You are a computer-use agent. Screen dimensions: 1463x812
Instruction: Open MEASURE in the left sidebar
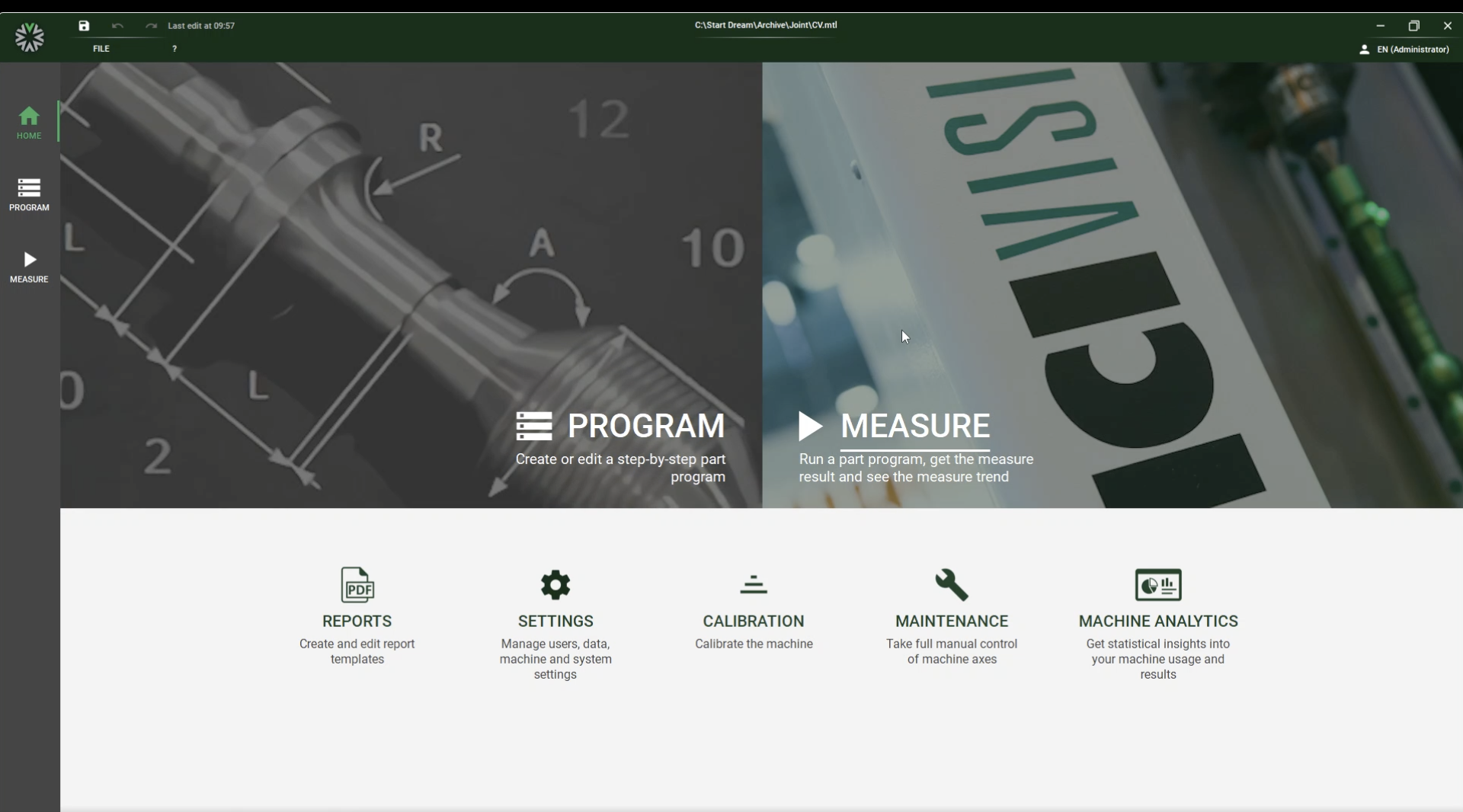[29, 267]
